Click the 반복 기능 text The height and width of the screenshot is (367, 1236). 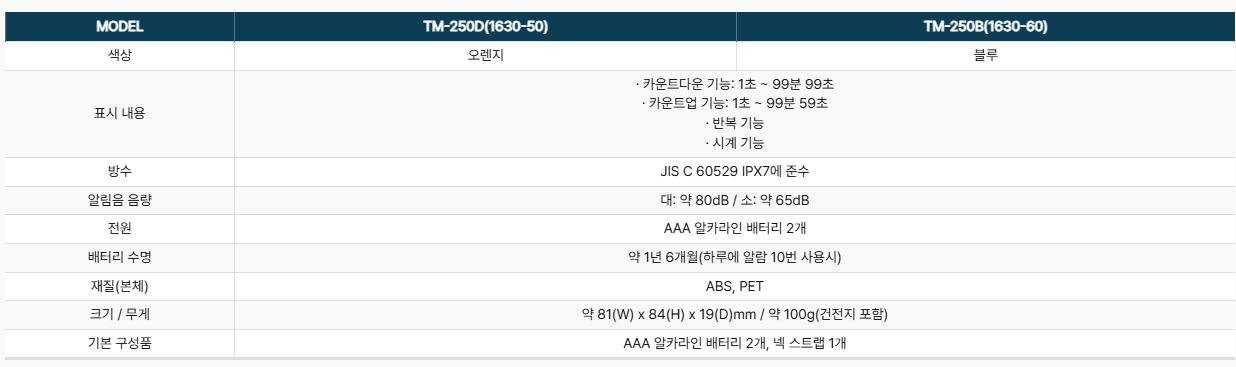[735, 123]
